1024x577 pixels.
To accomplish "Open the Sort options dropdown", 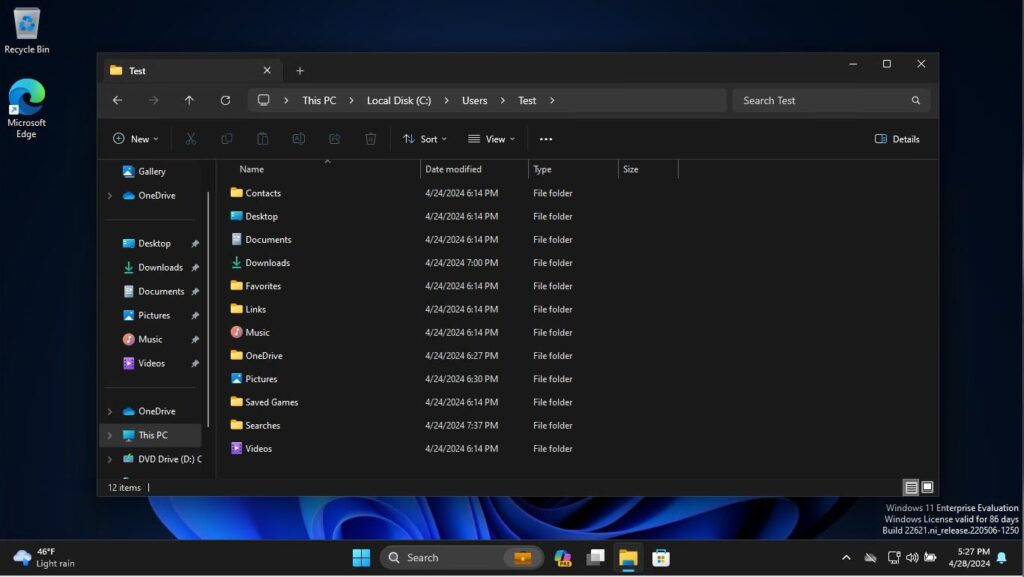I will click(425, 139).
